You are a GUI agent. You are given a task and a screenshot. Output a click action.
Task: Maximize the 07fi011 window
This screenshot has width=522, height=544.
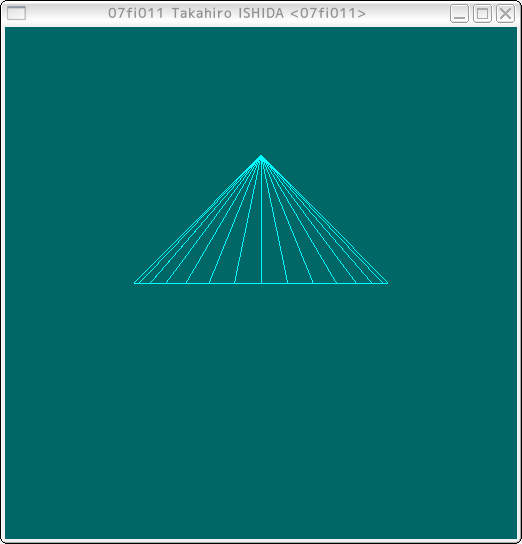point(482,14)
